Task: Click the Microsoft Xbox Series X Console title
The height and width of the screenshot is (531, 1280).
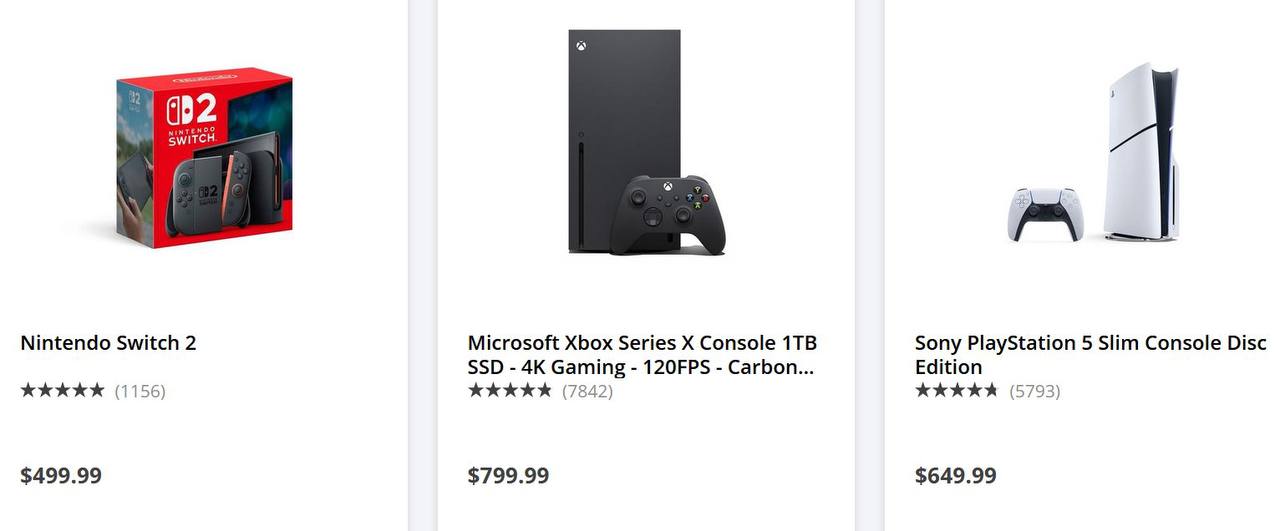Action: (x=642, y=355)
